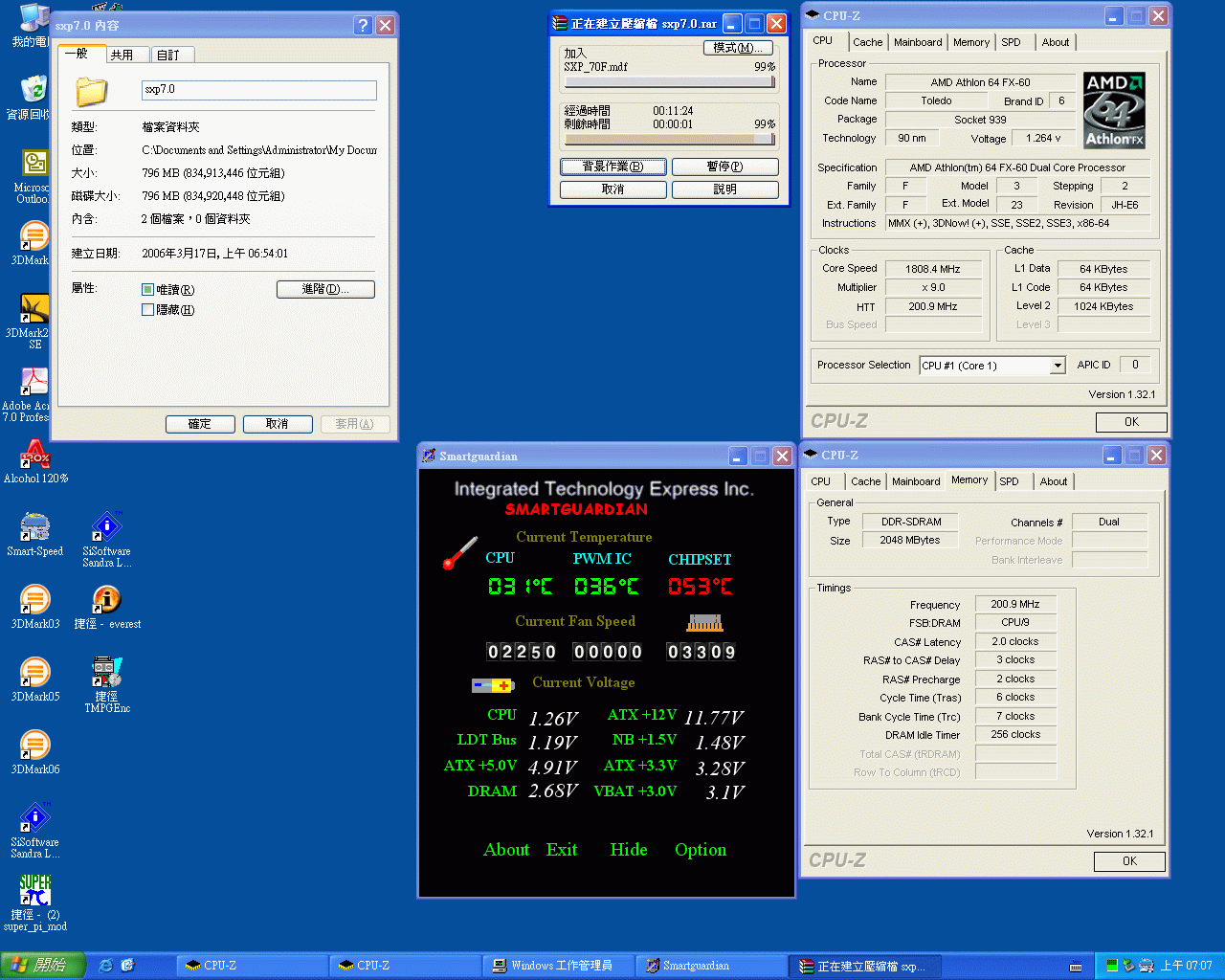Click the orange fan icon above chipset speed
Viewport: 1225px width, 980px height.
704,623
